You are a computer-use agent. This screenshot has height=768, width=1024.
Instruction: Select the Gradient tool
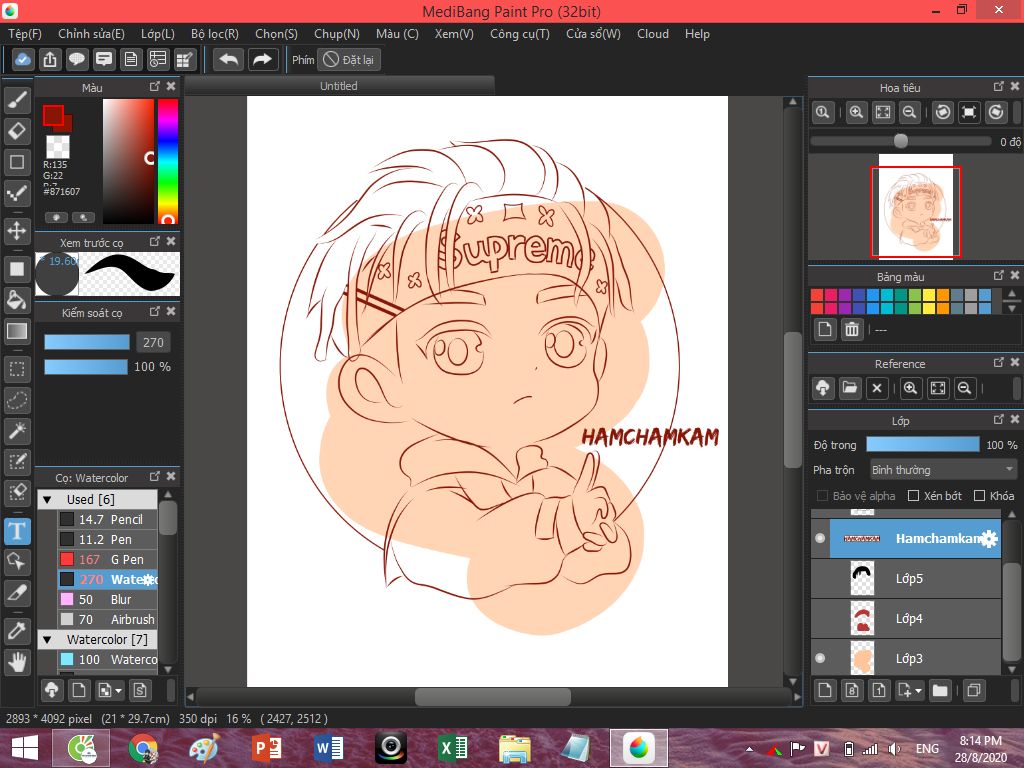17,331
